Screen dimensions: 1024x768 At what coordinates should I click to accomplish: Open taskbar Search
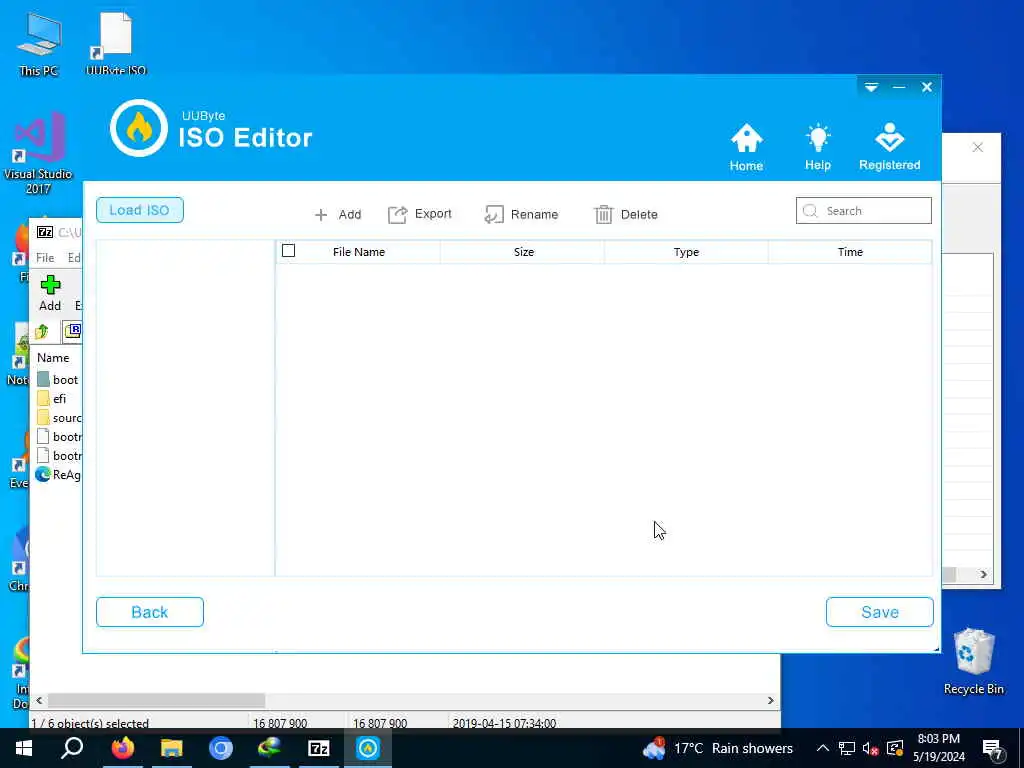[72, 748]
